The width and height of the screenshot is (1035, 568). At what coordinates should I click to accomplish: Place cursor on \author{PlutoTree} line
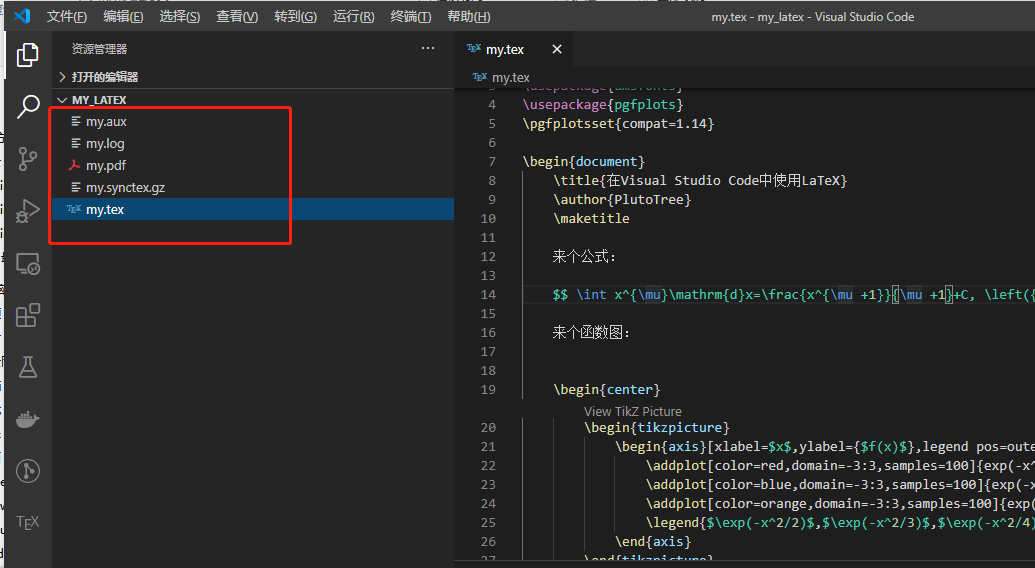click(x=622, y=199)
